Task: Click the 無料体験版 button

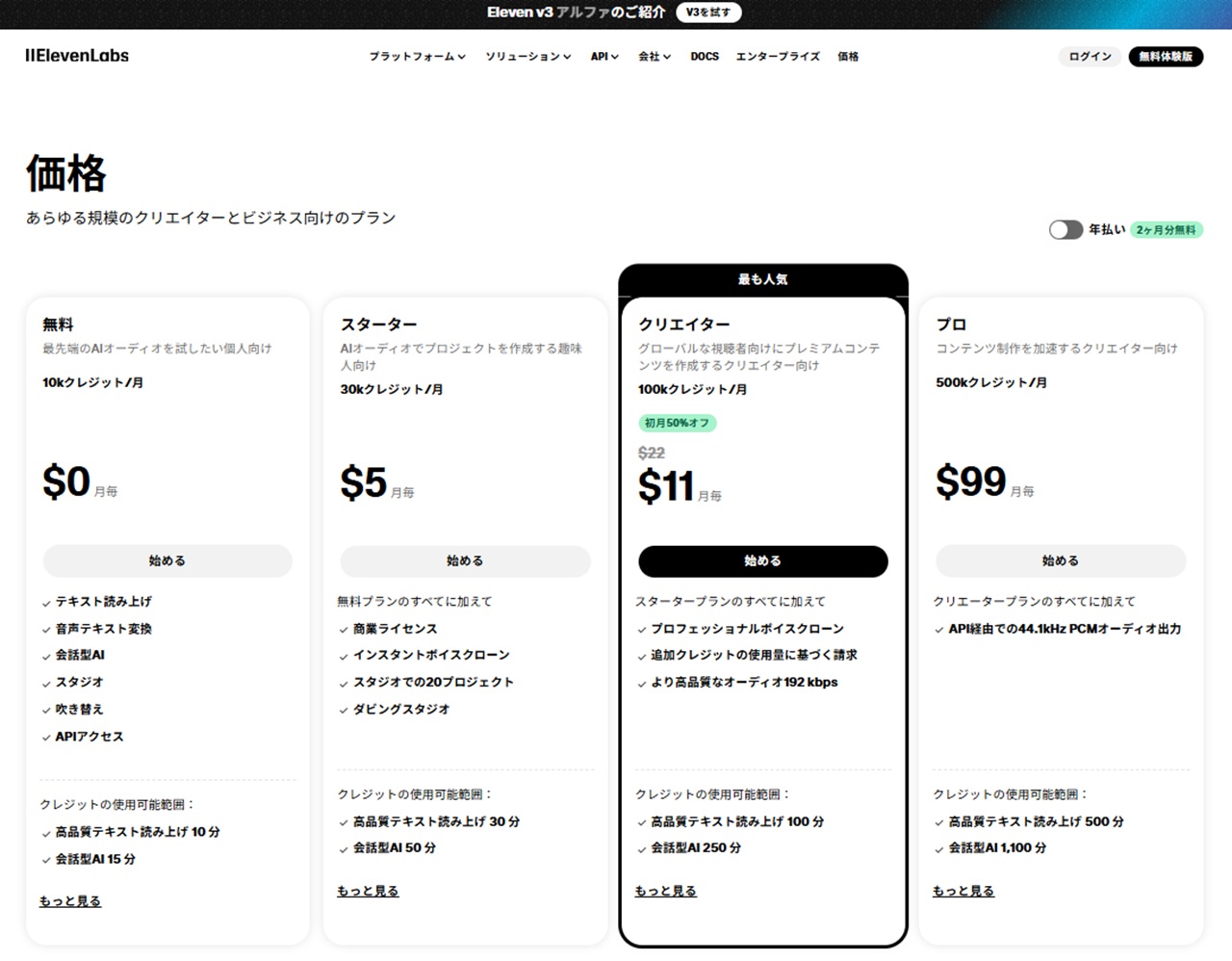Action: point(1166,57)
